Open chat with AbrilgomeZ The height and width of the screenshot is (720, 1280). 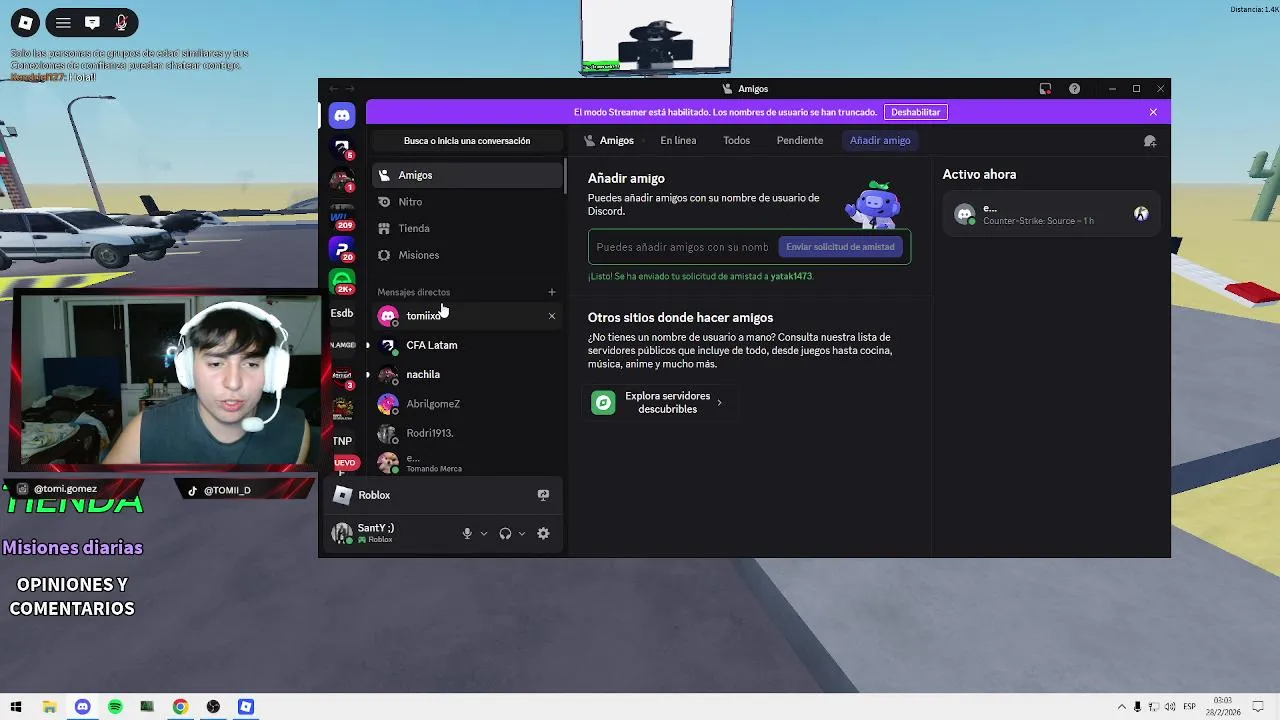(x=467, y=404)
